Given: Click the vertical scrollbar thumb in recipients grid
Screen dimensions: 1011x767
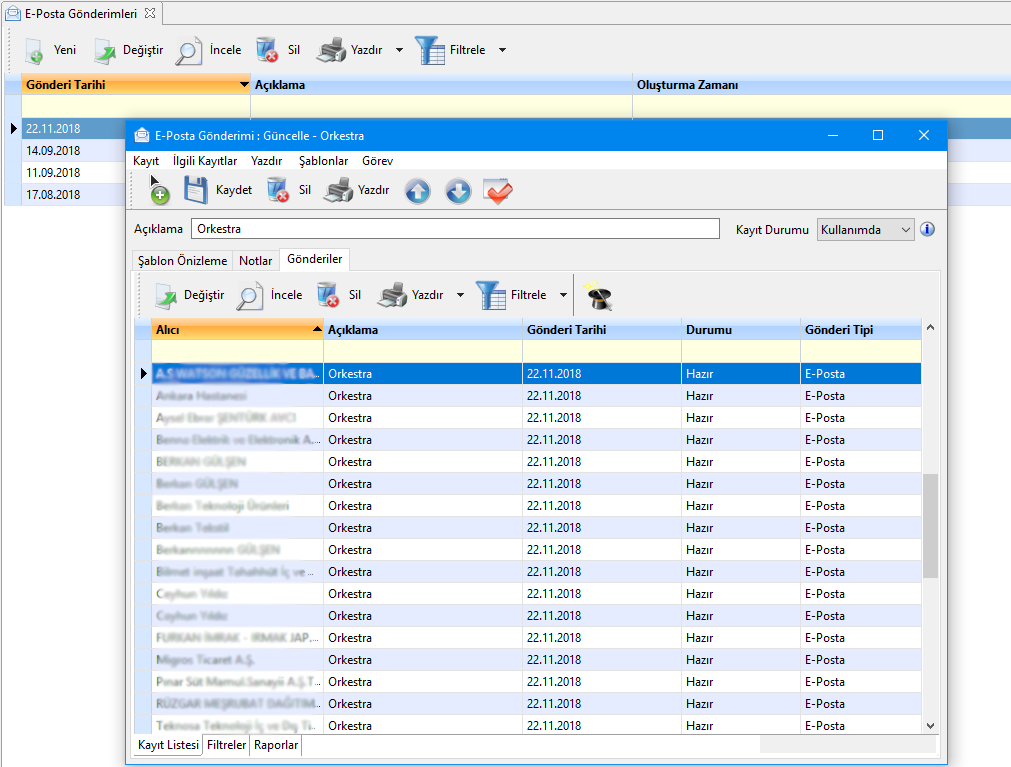Looking at the screenshot, I should pyautogui.click(x=930, y=525).
